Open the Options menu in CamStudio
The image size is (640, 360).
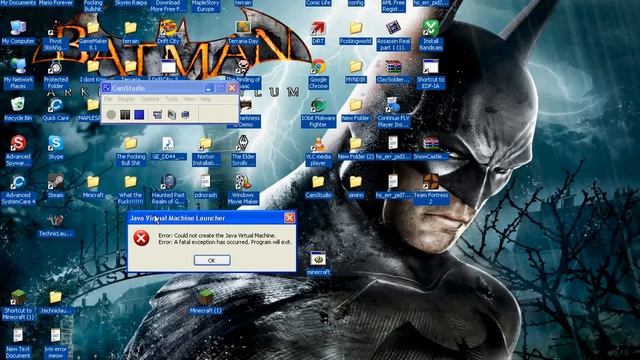click(149, 99)
